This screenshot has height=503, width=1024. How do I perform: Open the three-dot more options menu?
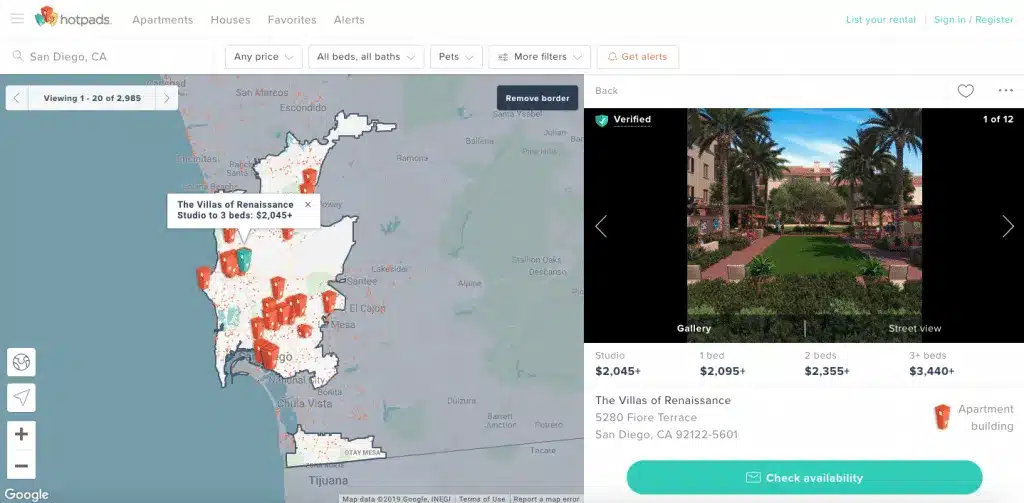pos(1005,91)
